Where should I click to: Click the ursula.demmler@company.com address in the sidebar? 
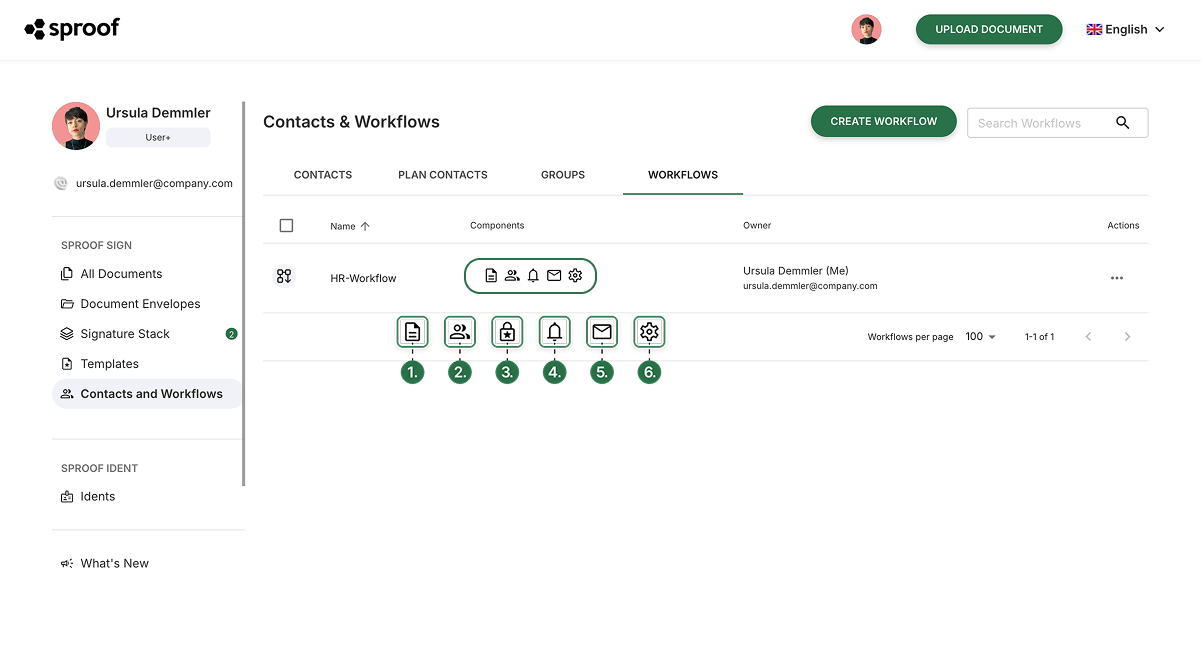[154, 183]
